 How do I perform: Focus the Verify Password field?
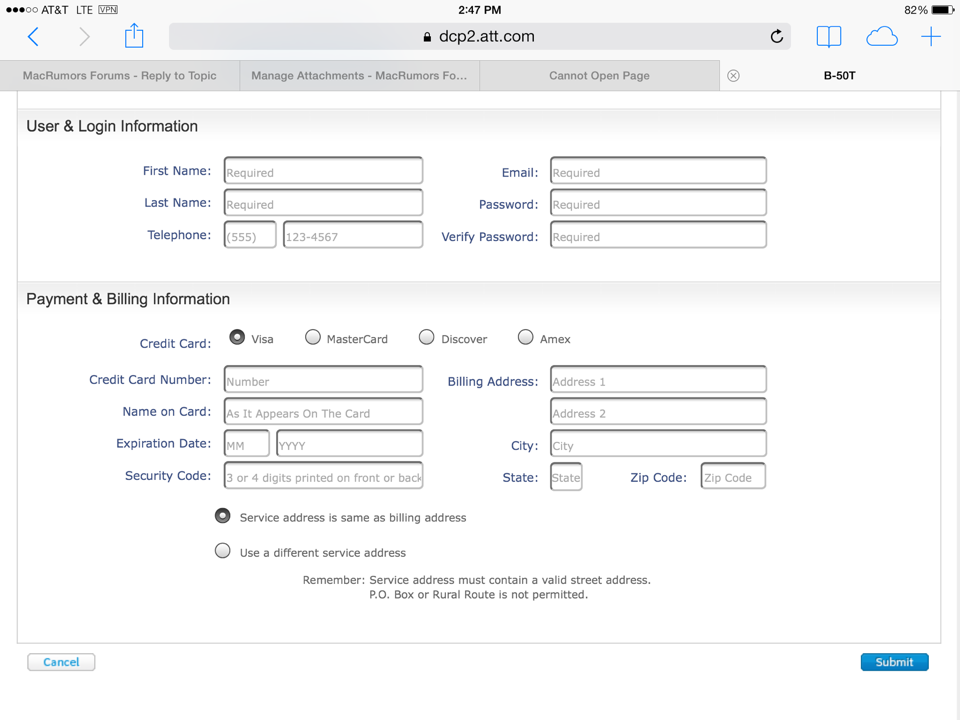click(x=658, y=235)
